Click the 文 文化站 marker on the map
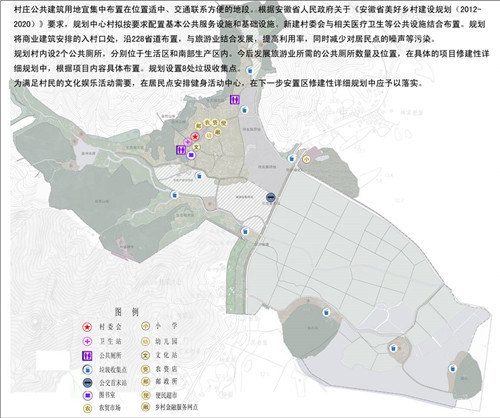This screenshot has width=500, height=418. (196, 147)
